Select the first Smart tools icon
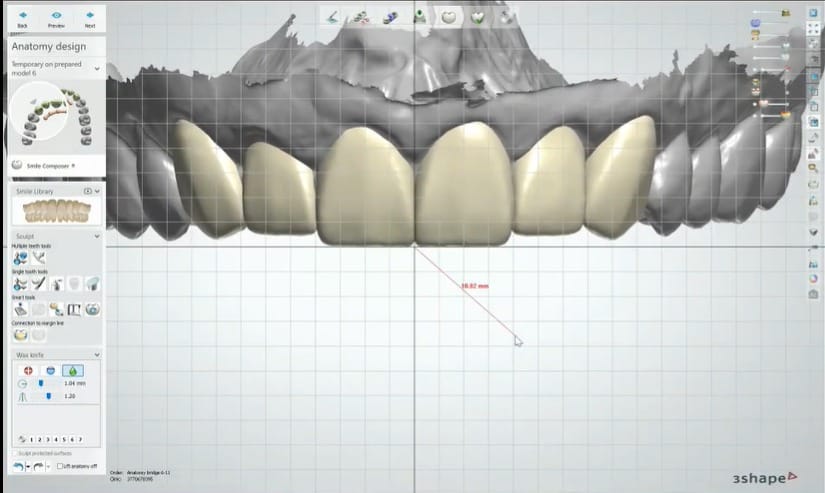 [21, 310]
